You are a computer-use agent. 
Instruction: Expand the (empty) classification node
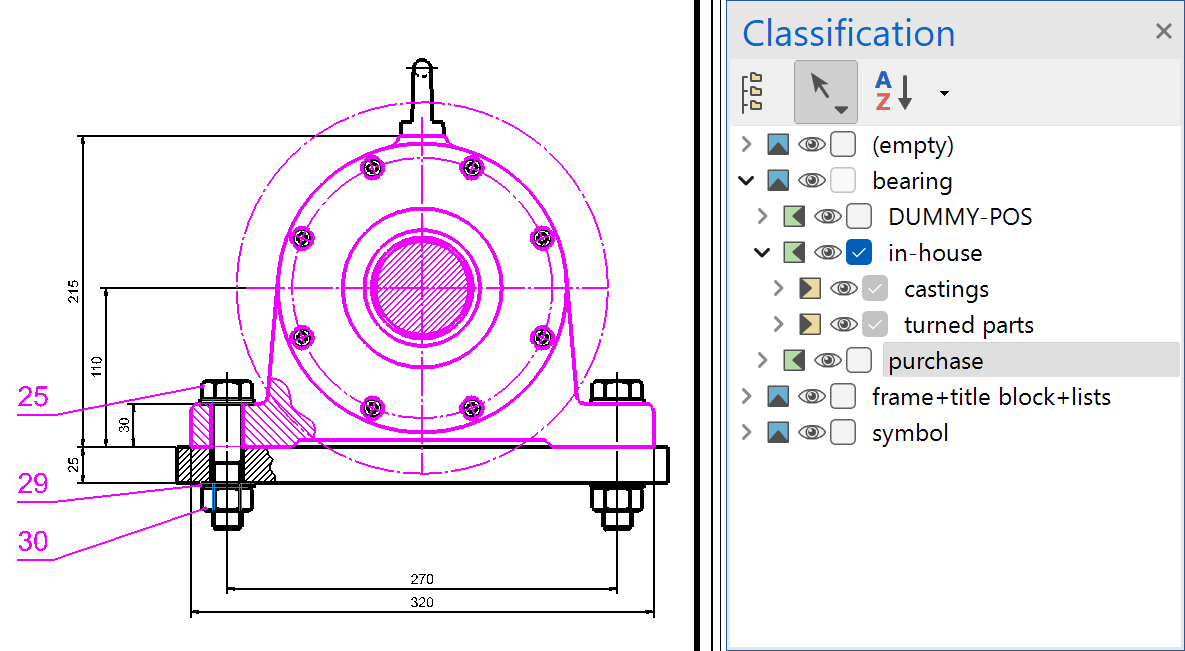(x=745, y=145)
